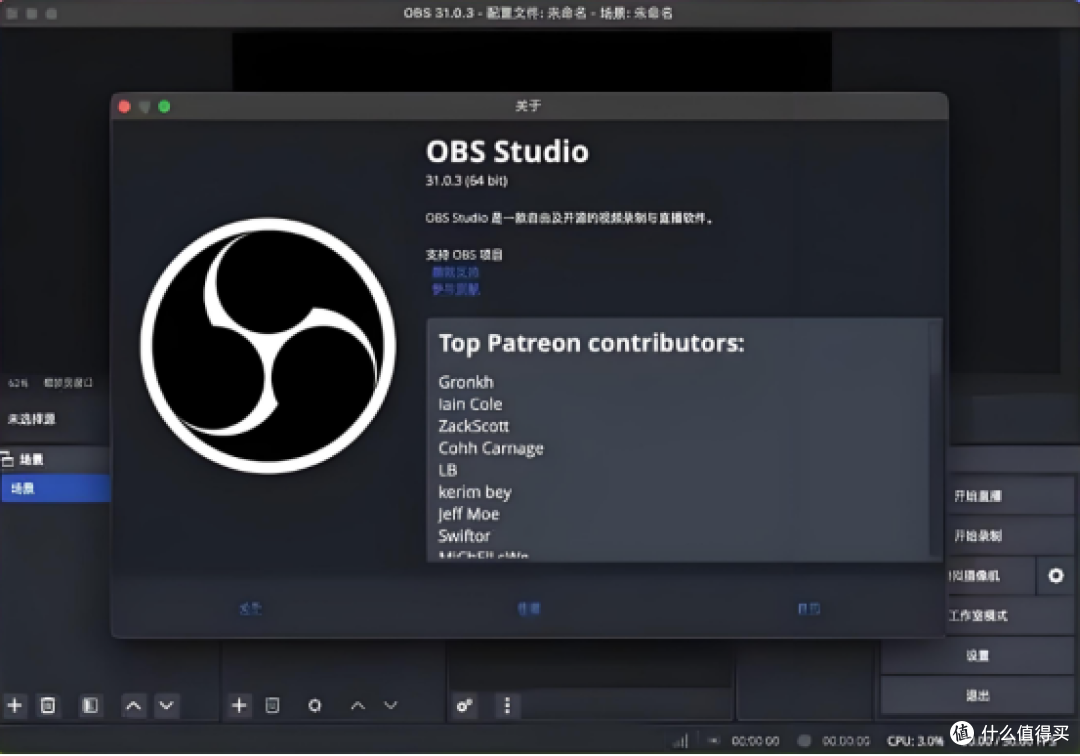
Task: Configure virtual camera via gear icon
Action: pos(1055,575)
